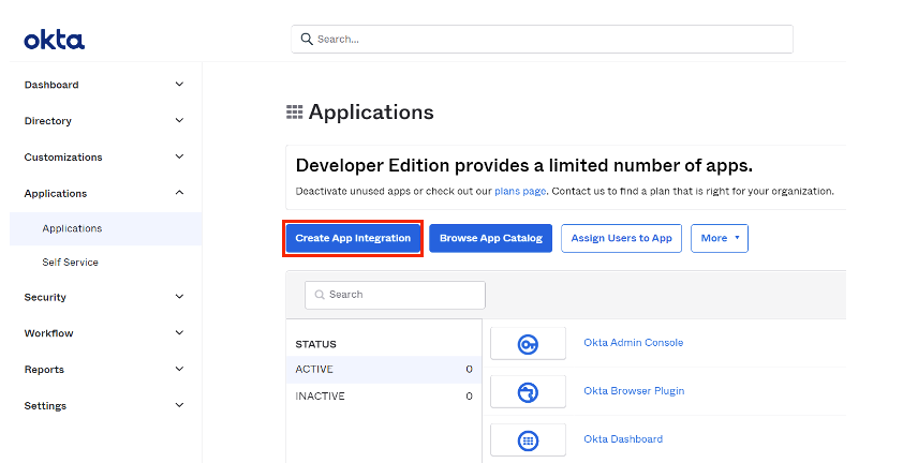This screenshot has height=464, width=904.
Task: Open Directory in the sidebar menu
Action: [x=48, y=121]
